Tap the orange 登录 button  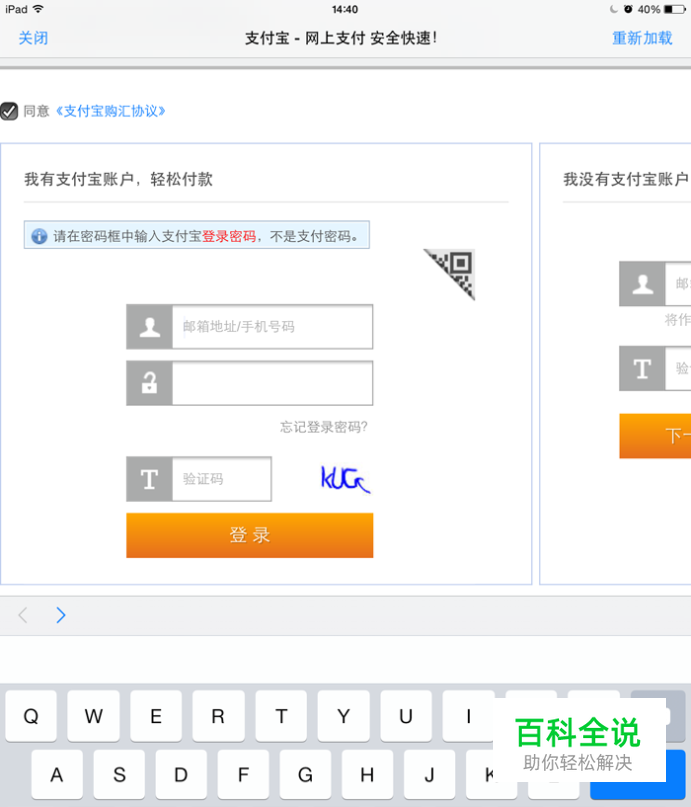pos(250,535)
